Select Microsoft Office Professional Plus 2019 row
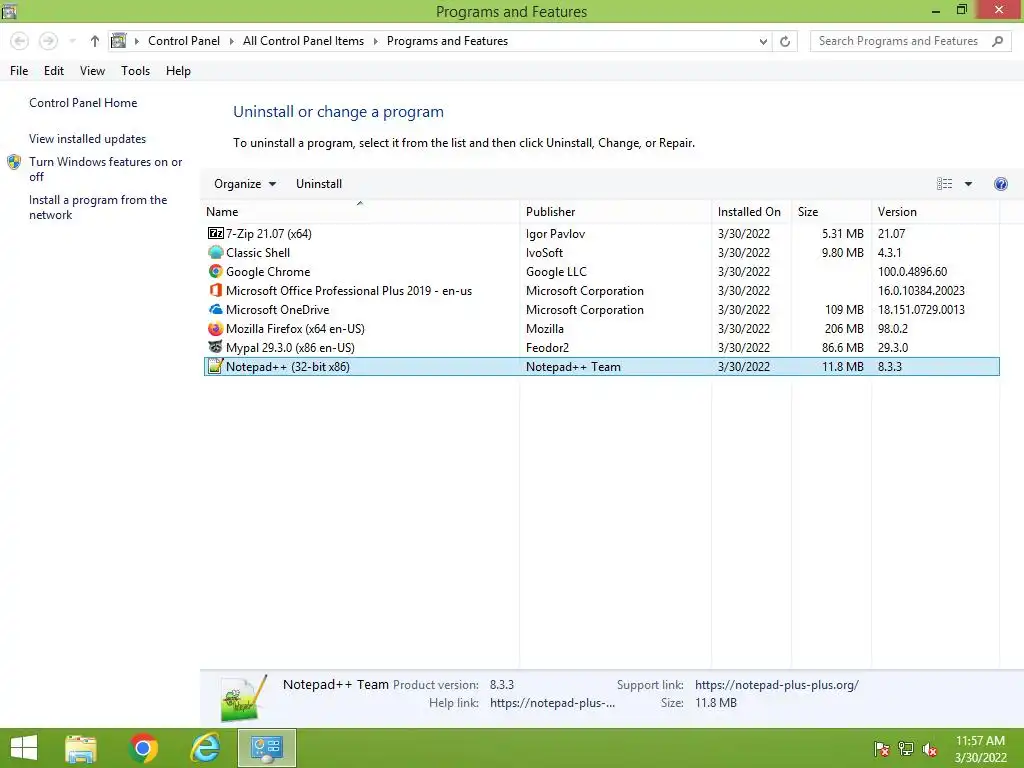The image size is (1024, 768). pos(601,290)
